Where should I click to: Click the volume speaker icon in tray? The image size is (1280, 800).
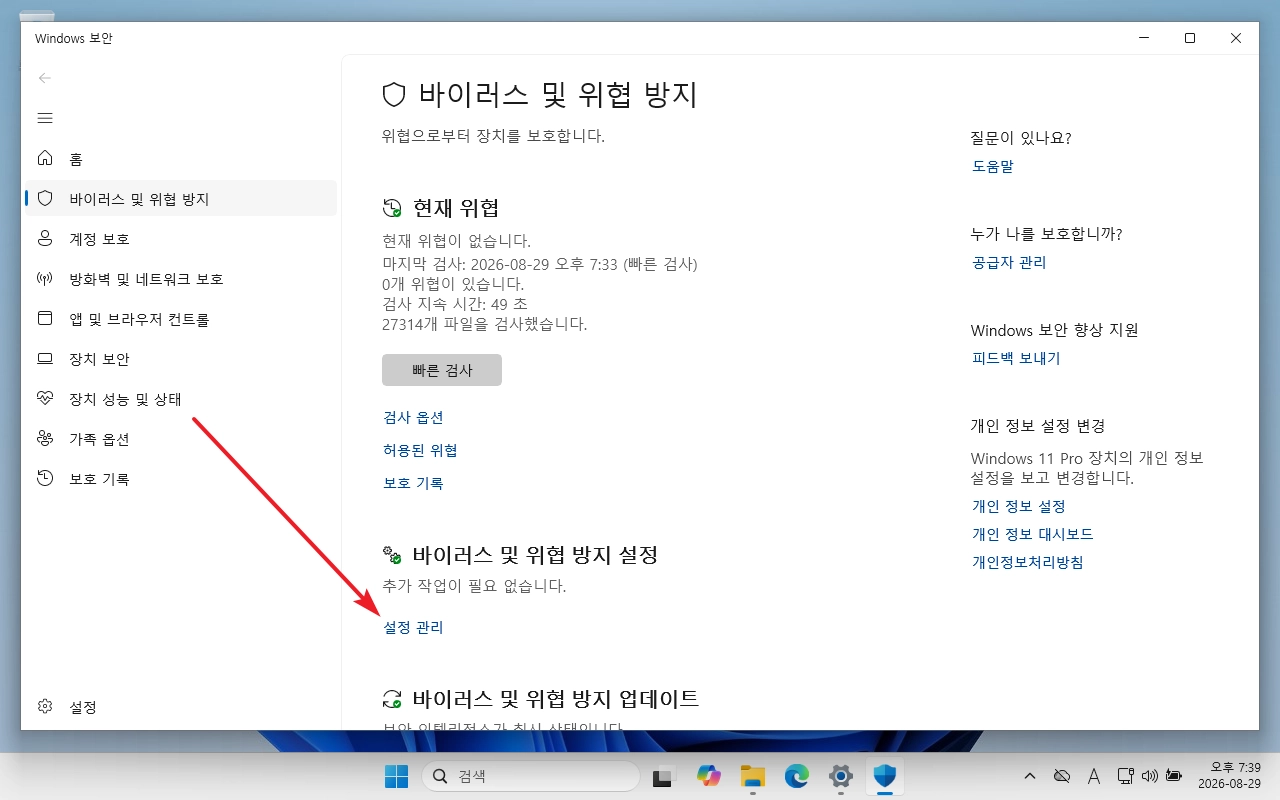pos(1148,776)
